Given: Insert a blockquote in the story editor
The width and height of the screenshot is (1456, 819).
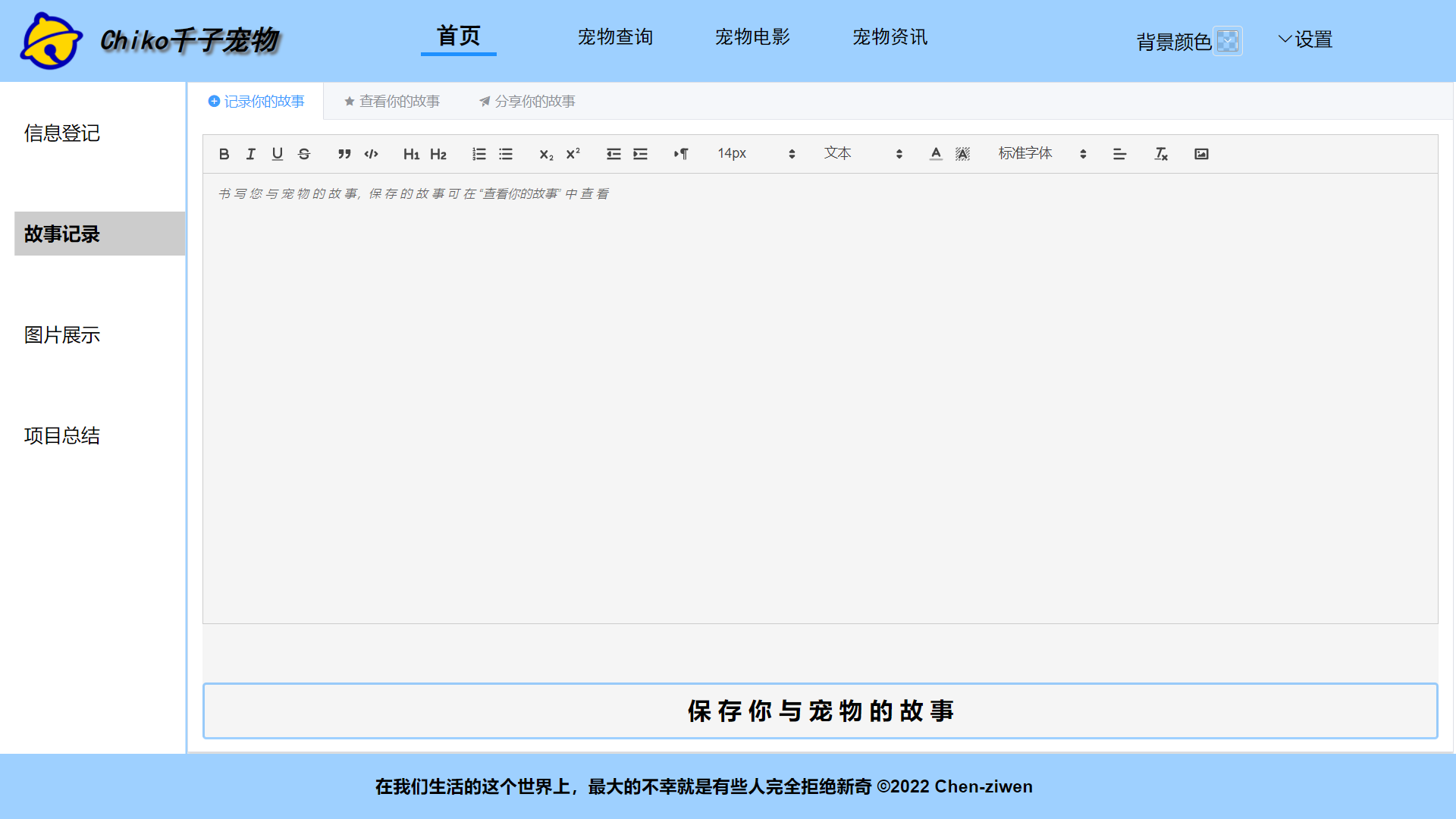Looking at the screenshot, I should coord(344,154).
